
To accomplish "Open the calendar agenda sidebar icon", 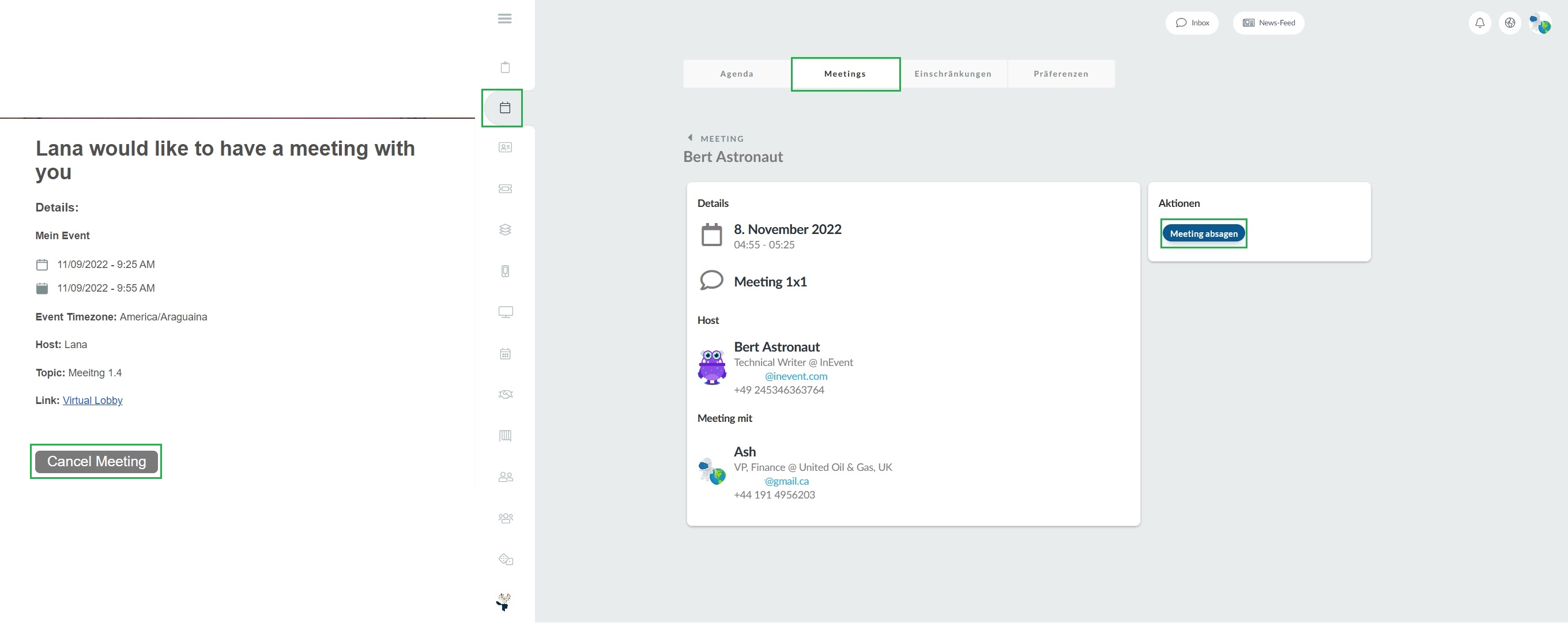I will pyautogui.click(x=504, y=108).
